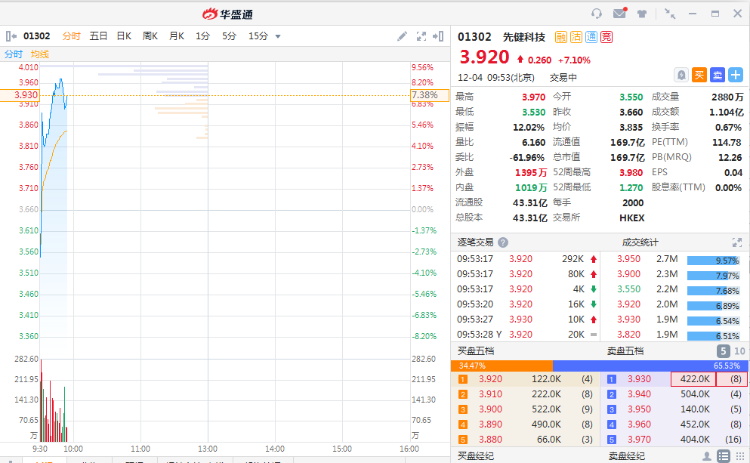
Task: Switch to 5分 chart
Action: tap(229, 36)
